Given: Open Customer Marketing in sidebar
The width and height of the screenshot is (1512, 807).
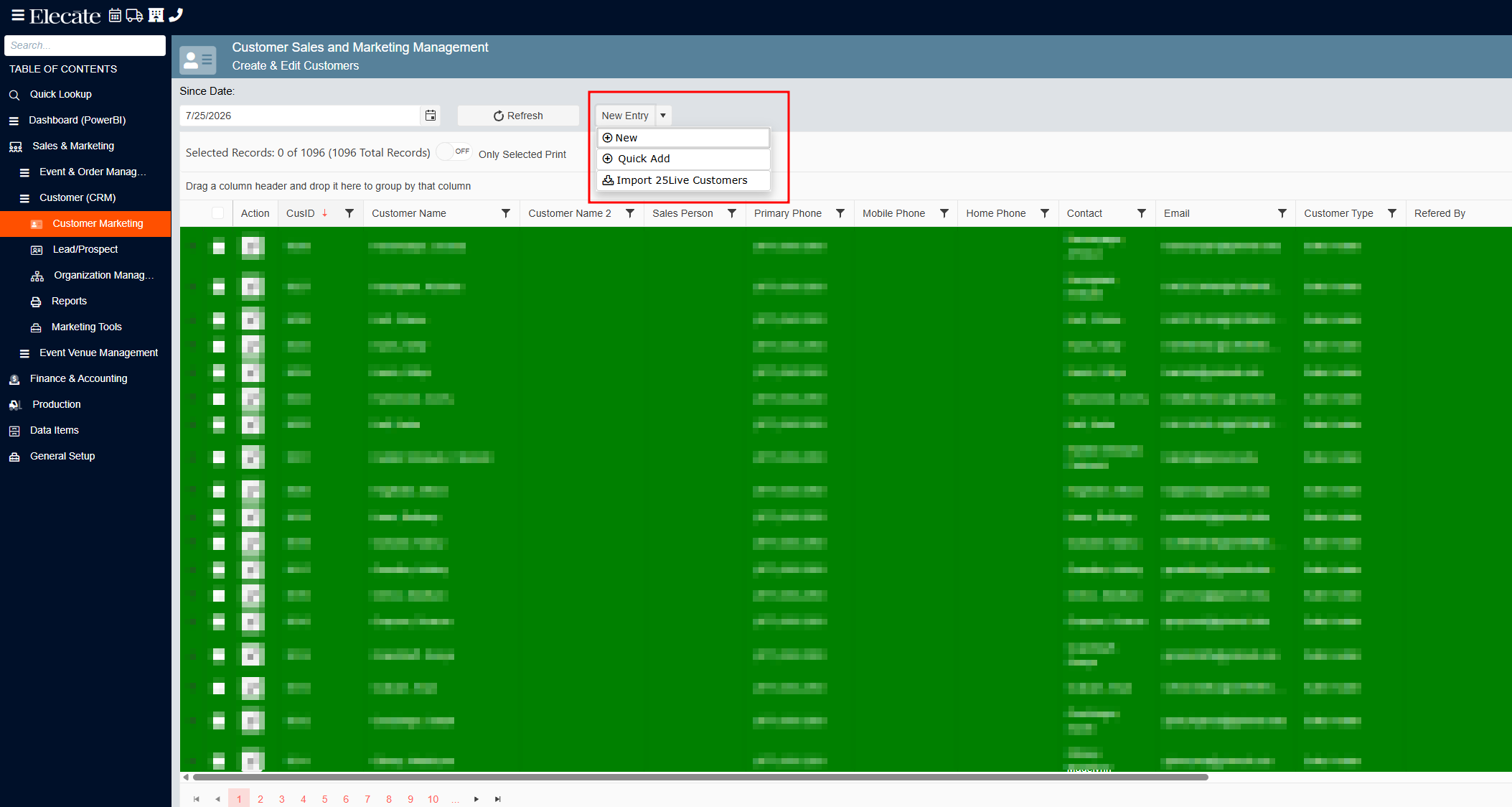Looking at the screenshot, I should (85, 223).
